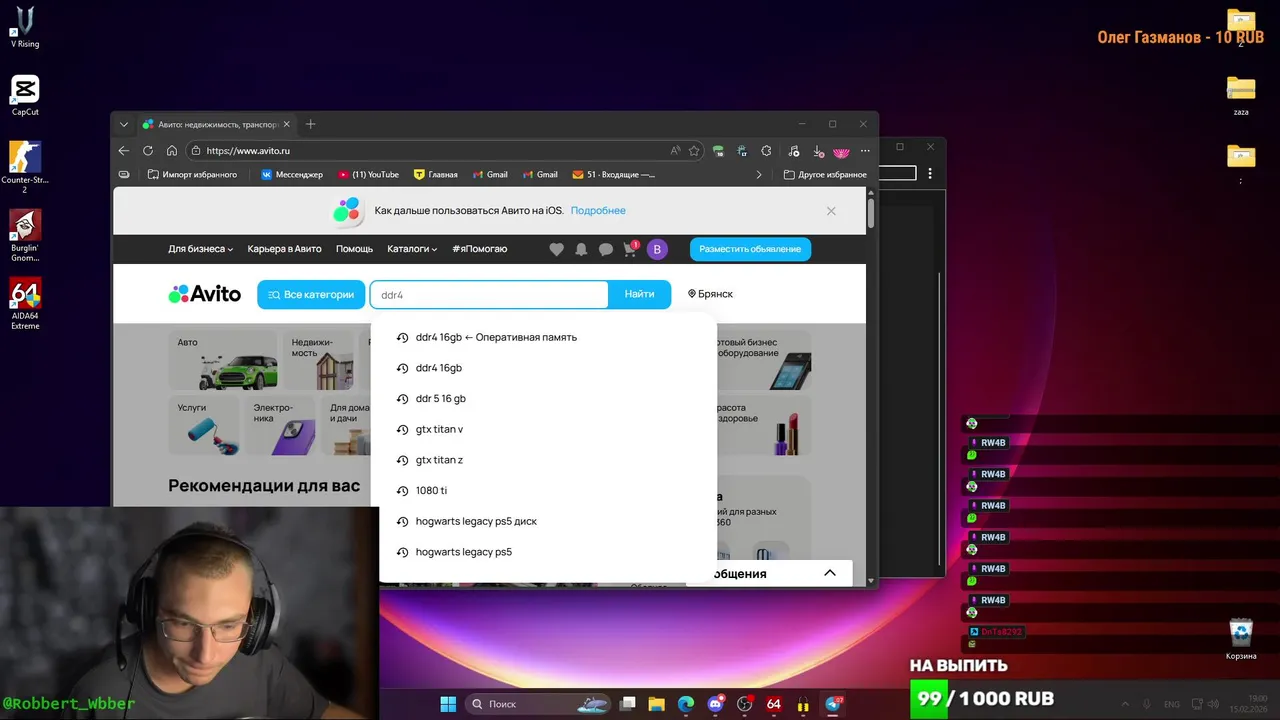Expand the Каталоги dropdown menu
Viewport: 1280px width, 720px height.
click(x=412, y=249)
